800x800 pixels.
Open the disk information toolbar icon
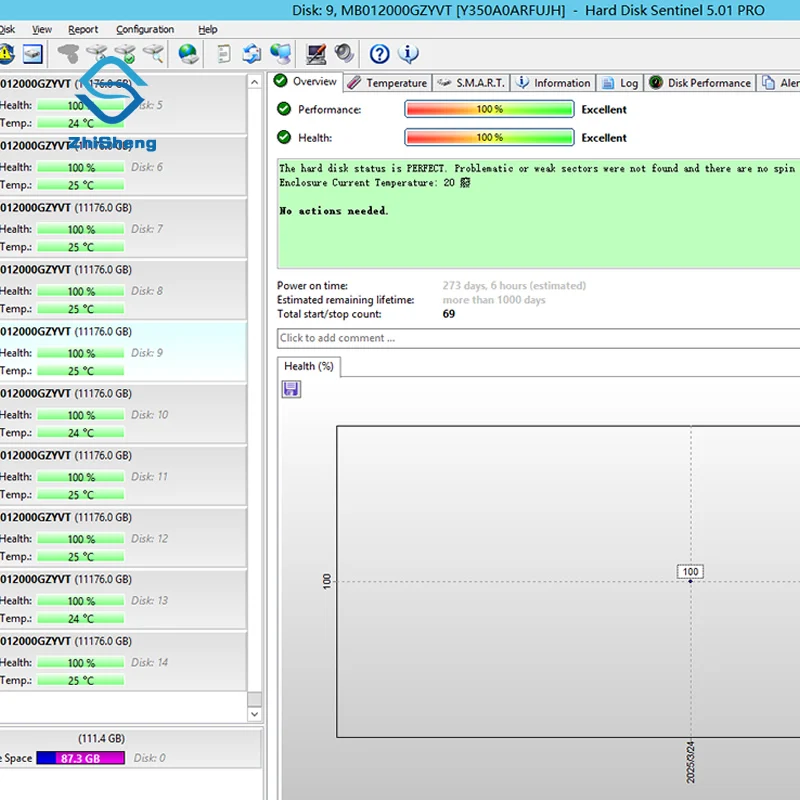click(x=33, y=54)
